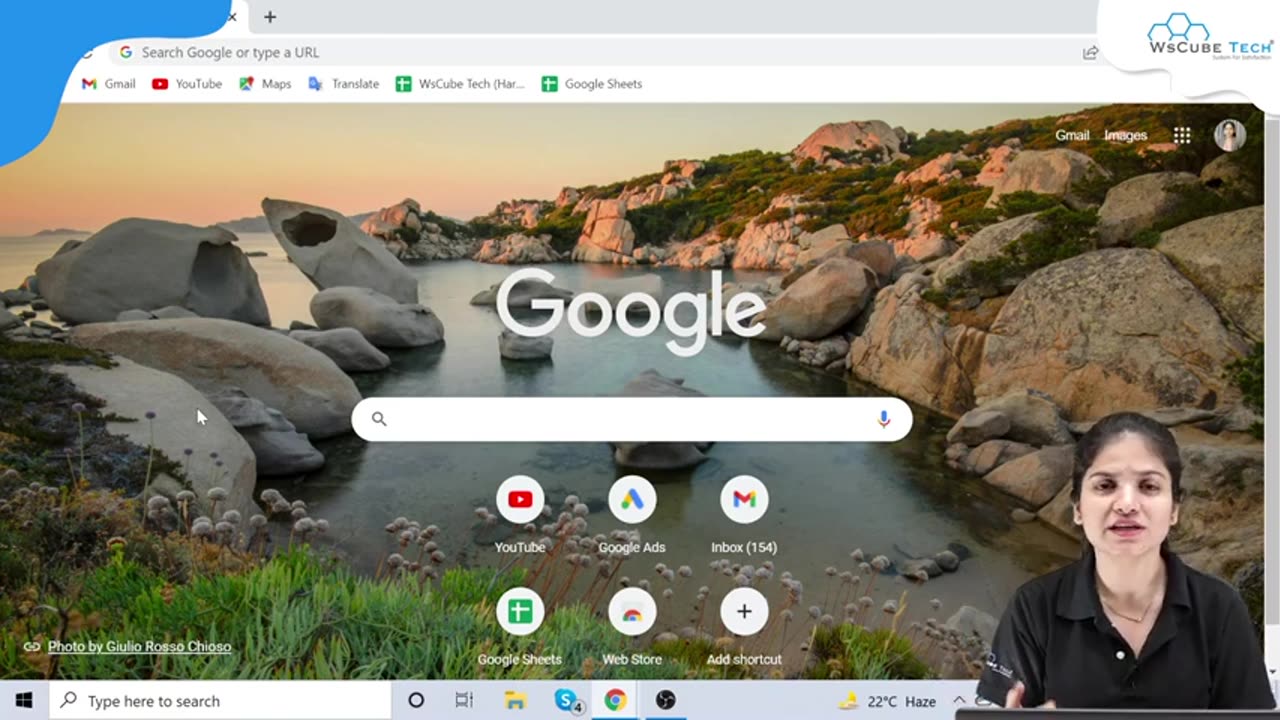Click the Google logo on the page
Viewport: 1280px width, 720px height.
pyautogui.click(x=631, y=310)
